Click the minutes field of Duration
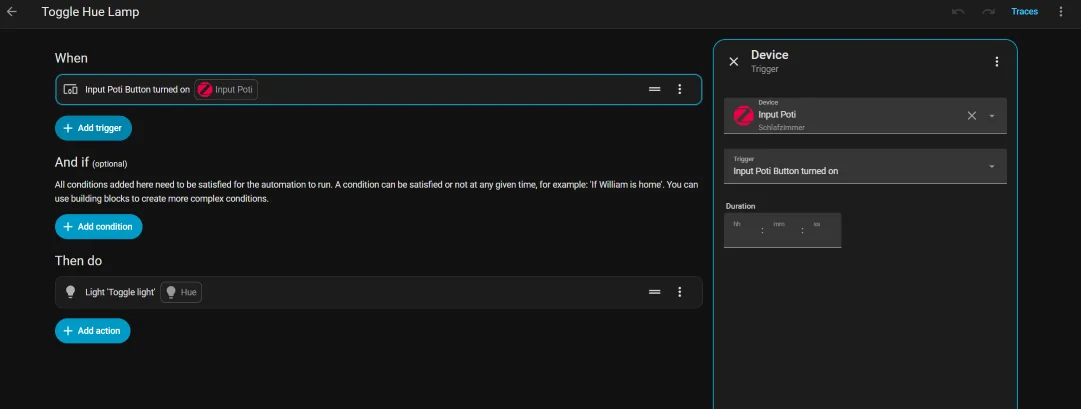This screenshot has height=409, width=1081. [x=782, y=230]
